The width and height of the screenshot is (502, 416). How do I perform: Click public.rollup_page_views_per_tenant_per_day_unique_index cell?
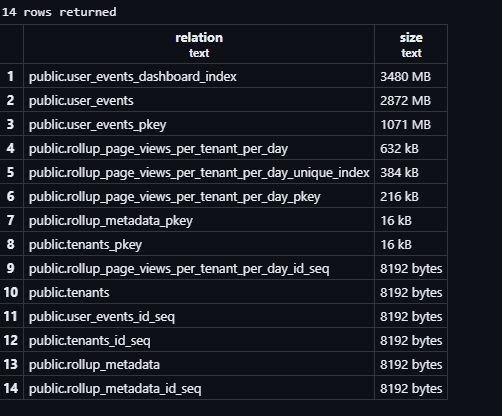click(x=199, y=172)
